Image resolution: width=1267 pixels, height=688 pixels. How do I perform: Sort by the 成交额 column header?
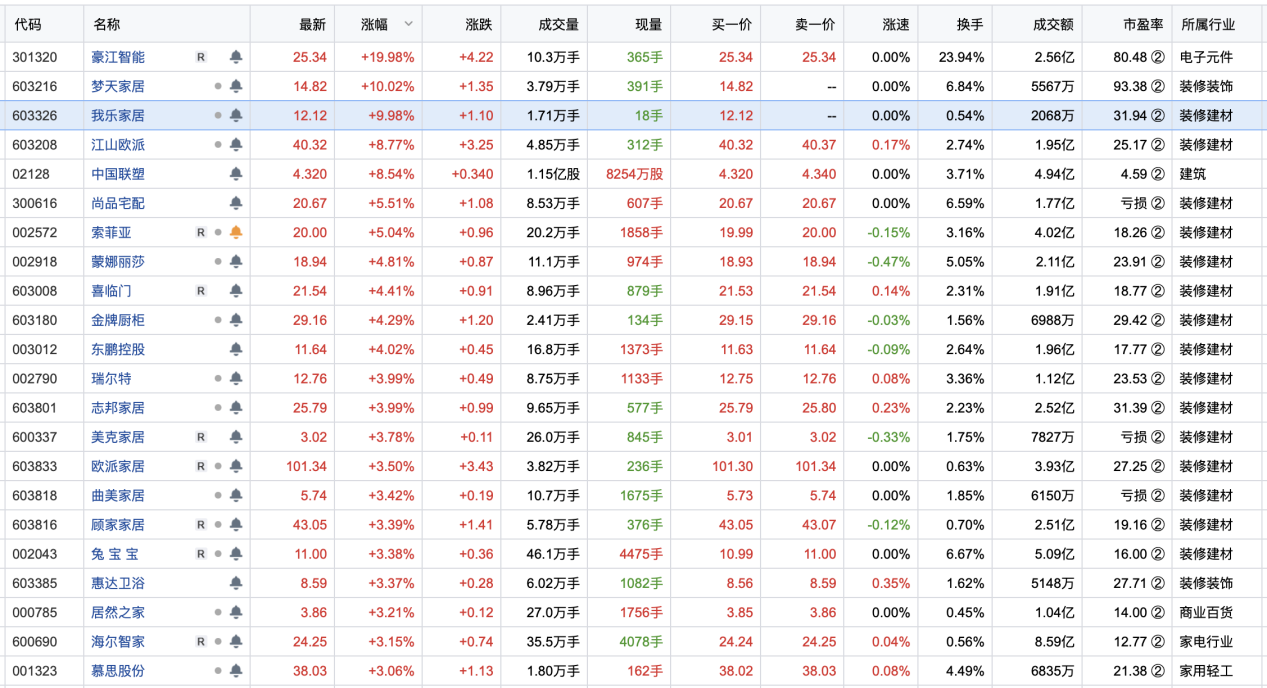pos(1054,23)
